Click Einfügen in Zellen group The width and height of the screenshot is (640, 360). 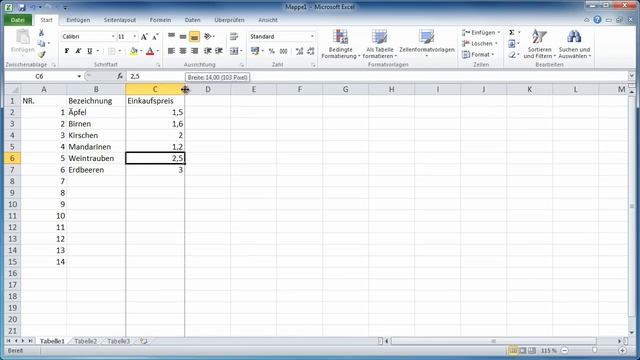tap(481, 33)
